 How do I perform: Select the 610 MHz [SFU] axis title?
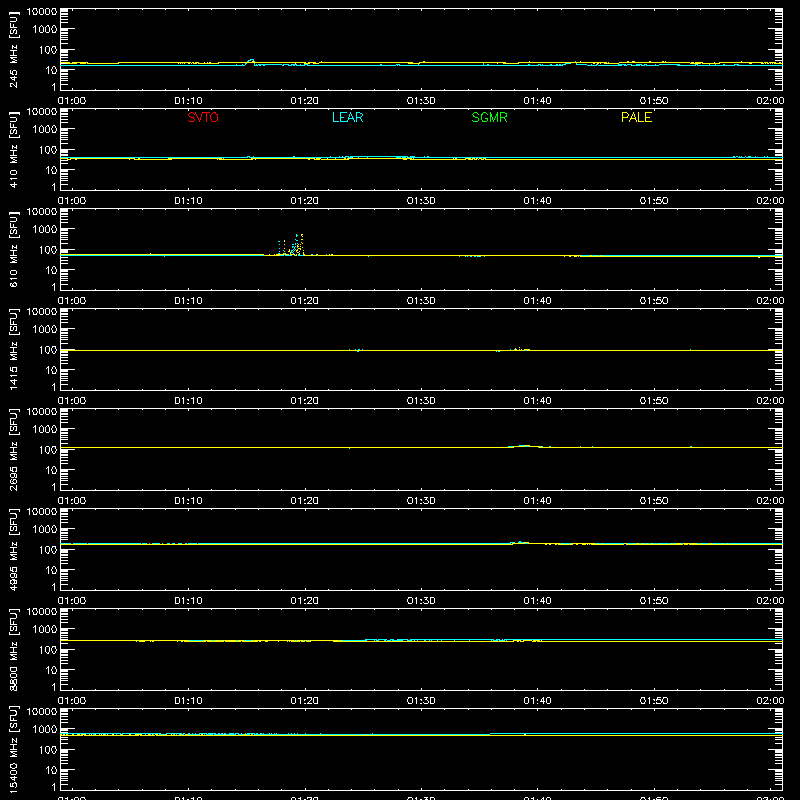[14, 250]
